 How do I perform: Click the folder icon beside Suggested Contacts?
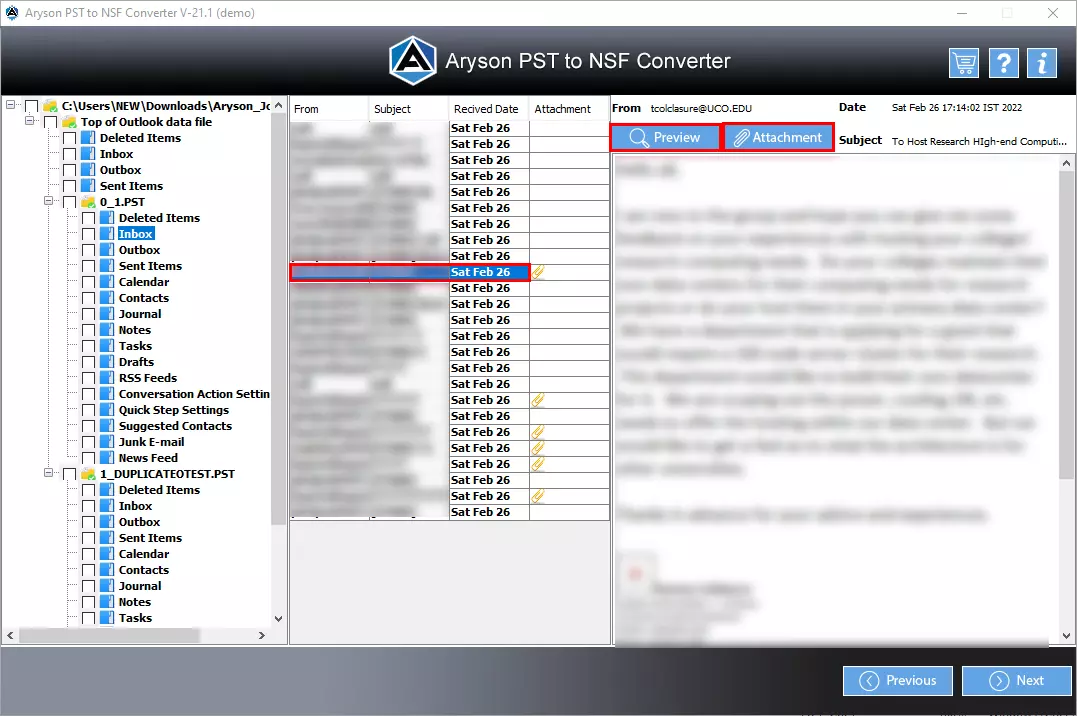[106, 426]
